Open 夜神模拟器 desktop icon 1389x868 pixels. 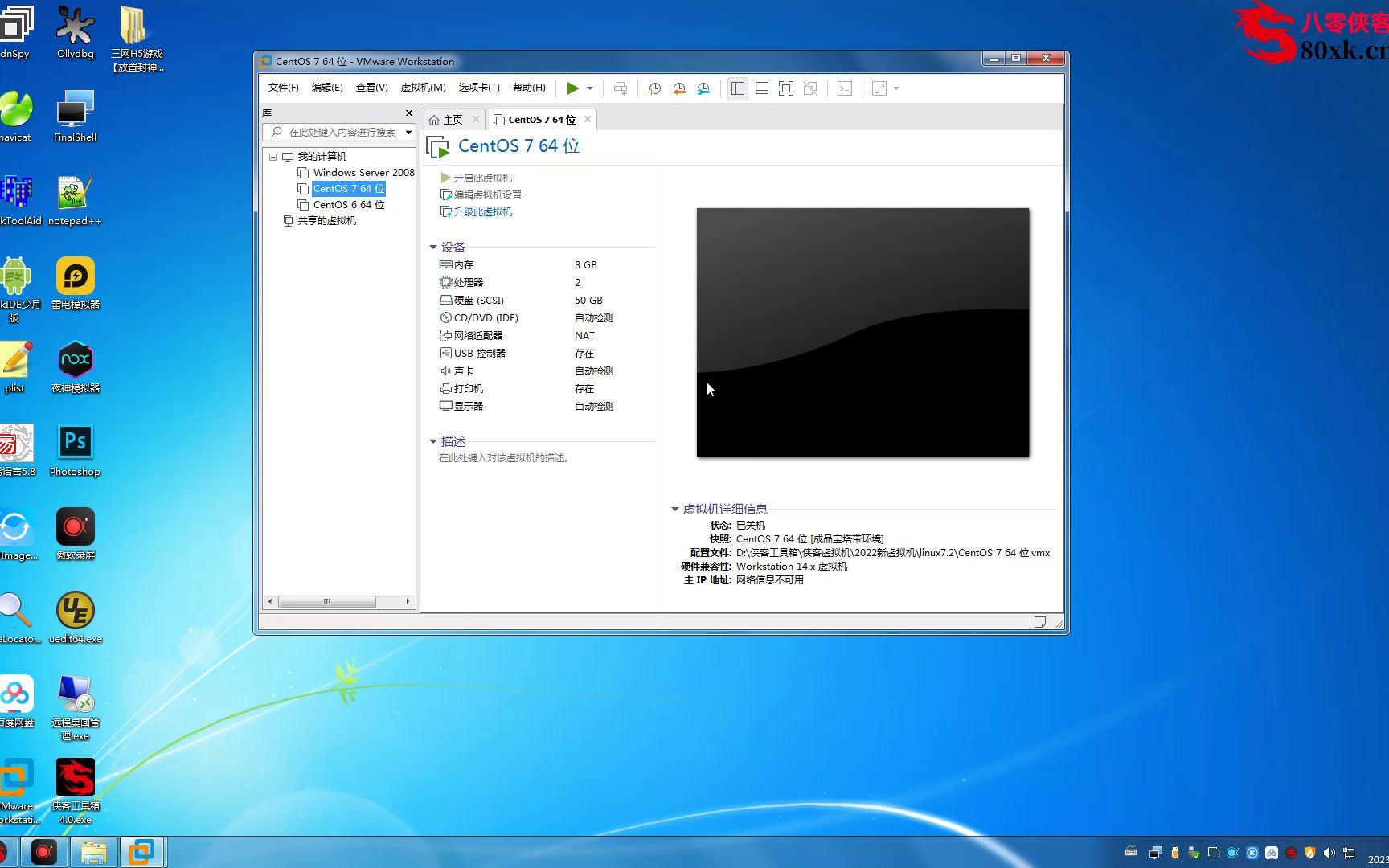[x=76, y=367]
